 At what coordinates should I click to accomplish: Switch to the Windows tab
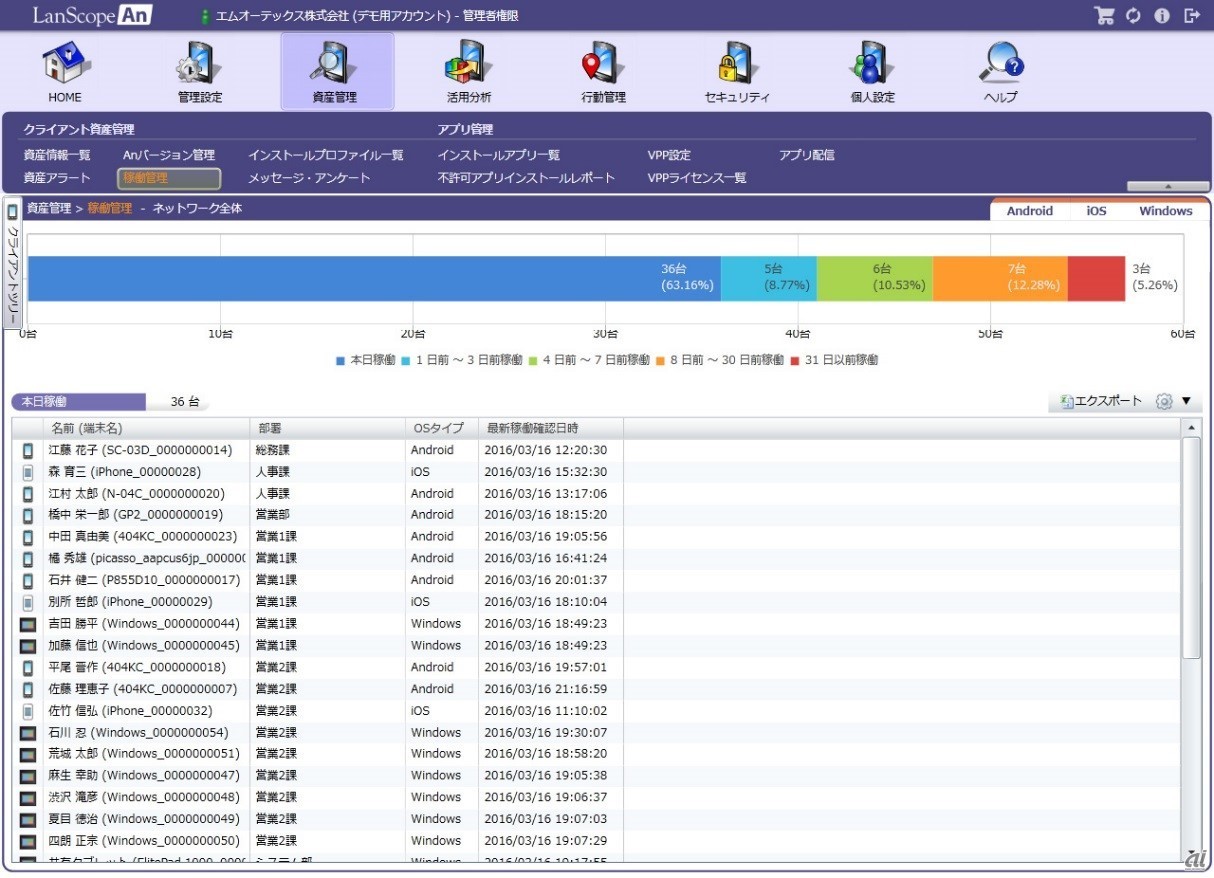[1165, 211]
